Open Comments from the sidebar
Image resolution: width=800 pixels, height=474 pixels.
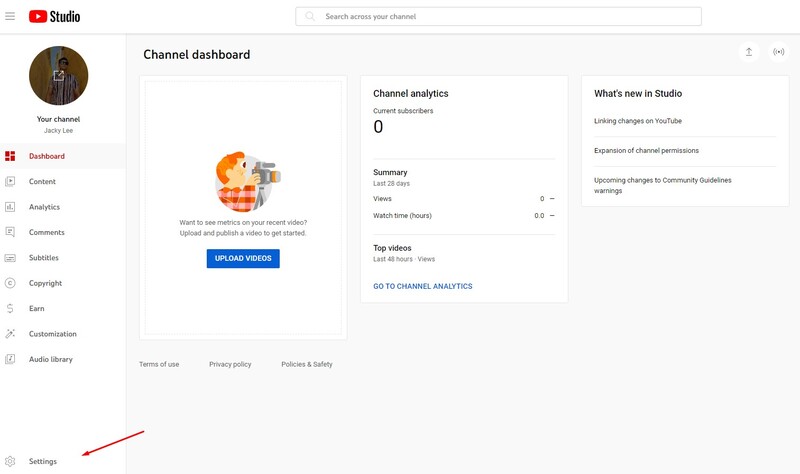(46, 232)
